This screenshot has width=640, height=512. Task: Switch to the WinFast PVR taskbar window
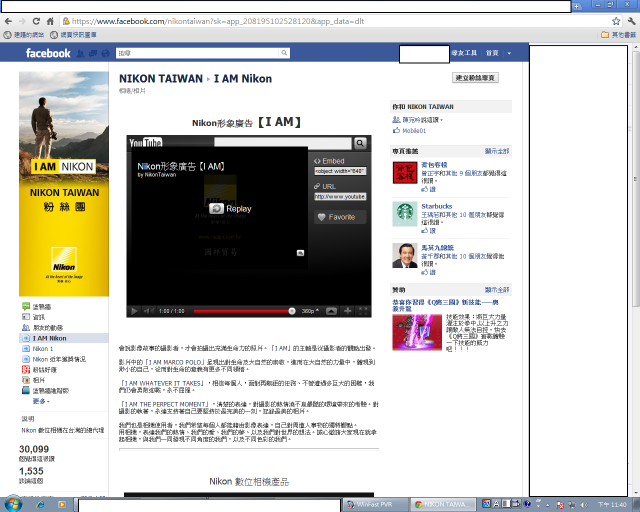[x=374, y=505]
